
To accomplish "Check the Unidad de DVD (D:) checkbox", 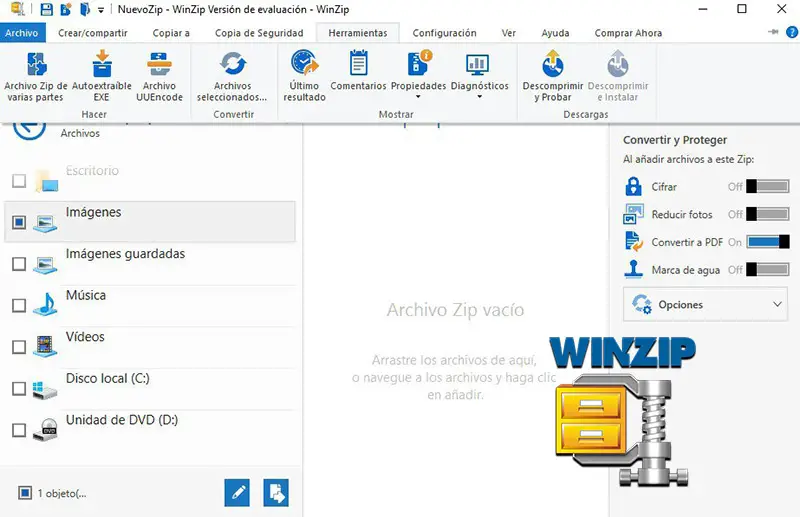I will click(19, 430).
